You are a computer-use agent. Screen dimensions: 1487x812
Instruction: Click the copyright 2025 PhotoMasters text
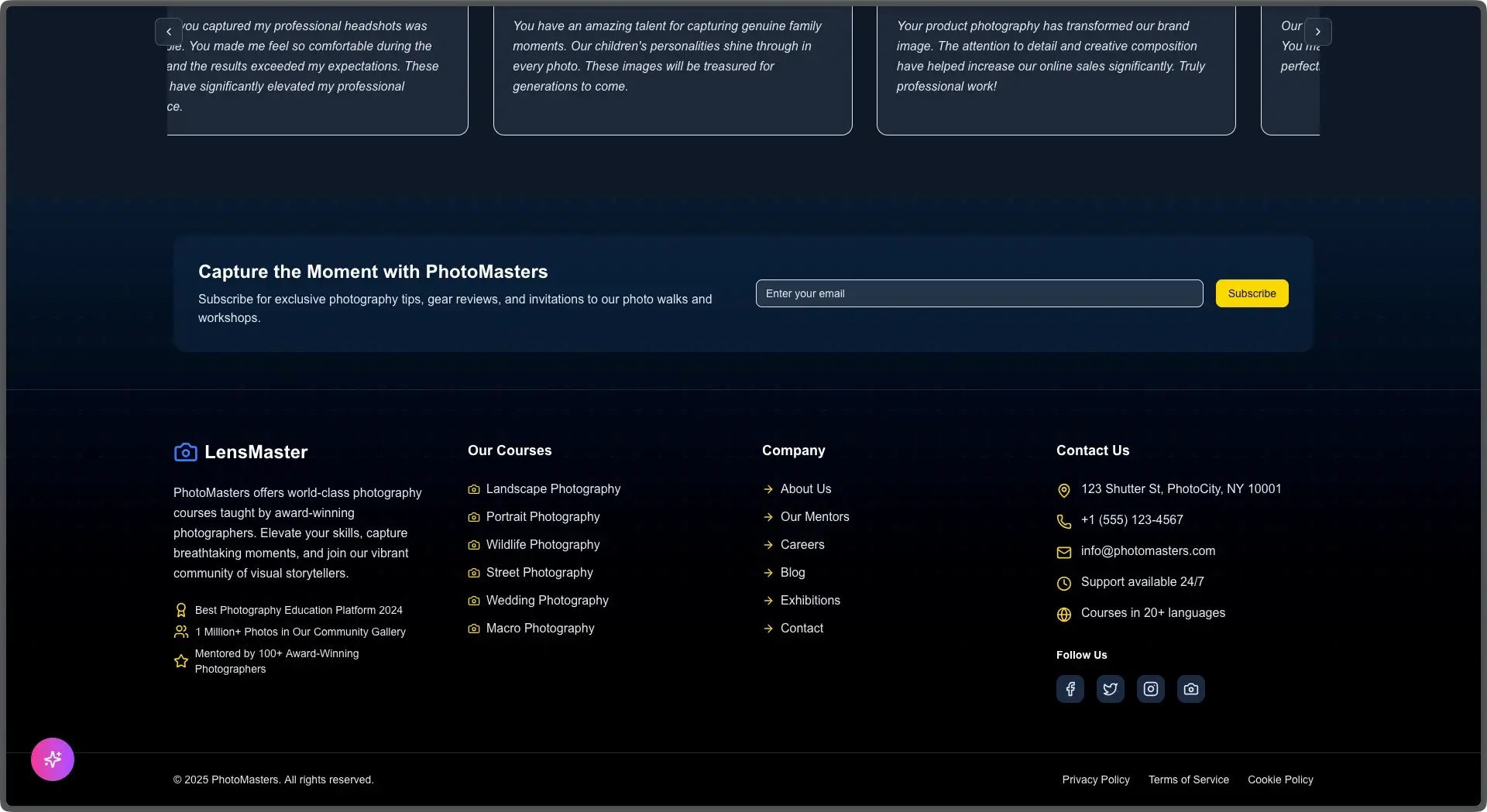(x=273, y=779)
